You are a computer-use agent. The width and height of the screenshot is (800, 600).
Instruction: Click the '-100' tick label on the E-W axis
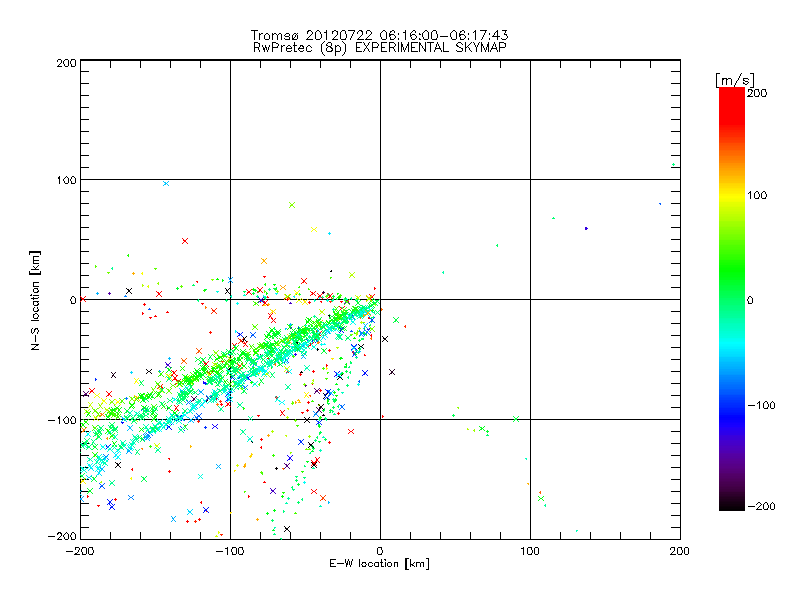(230, 551)
